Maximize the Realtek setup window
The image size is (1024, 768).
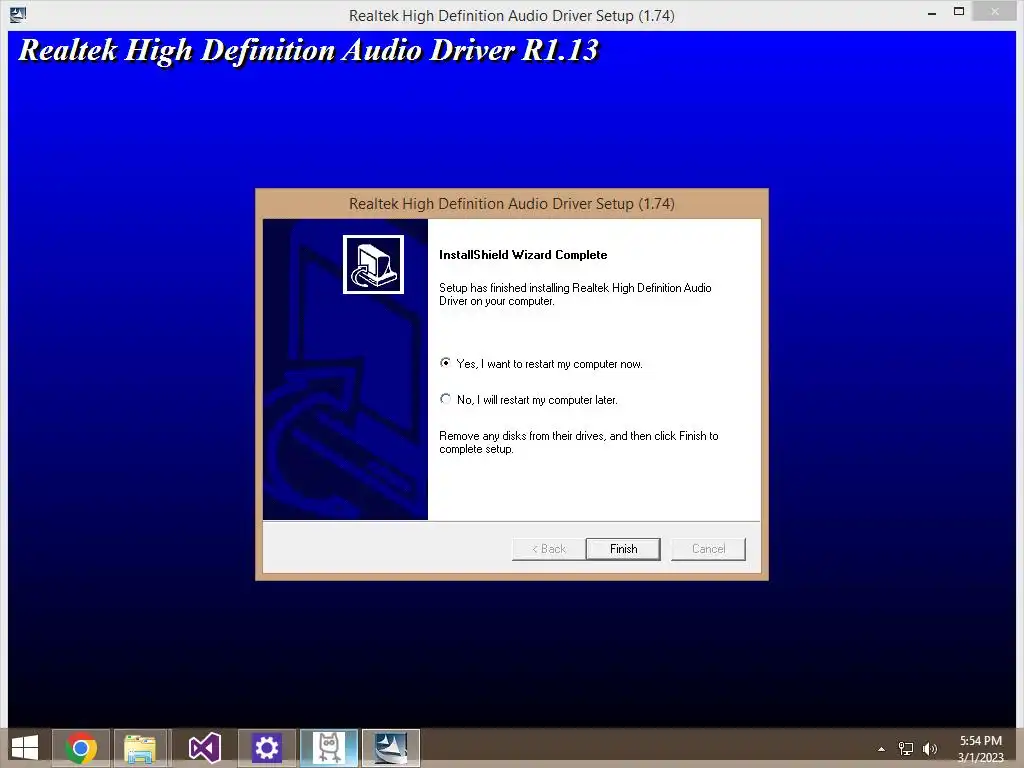959,12
